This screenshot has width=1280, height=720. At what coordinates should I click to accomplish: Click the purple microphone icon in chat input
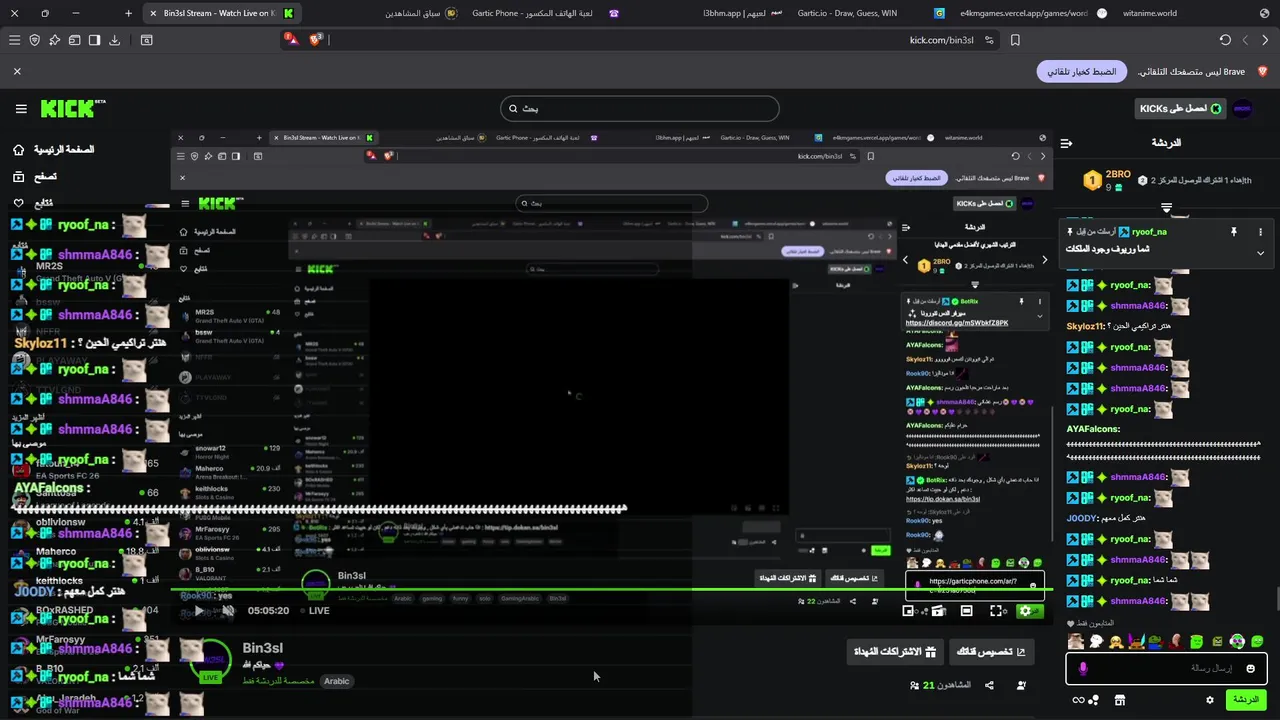click(1083, 668)
